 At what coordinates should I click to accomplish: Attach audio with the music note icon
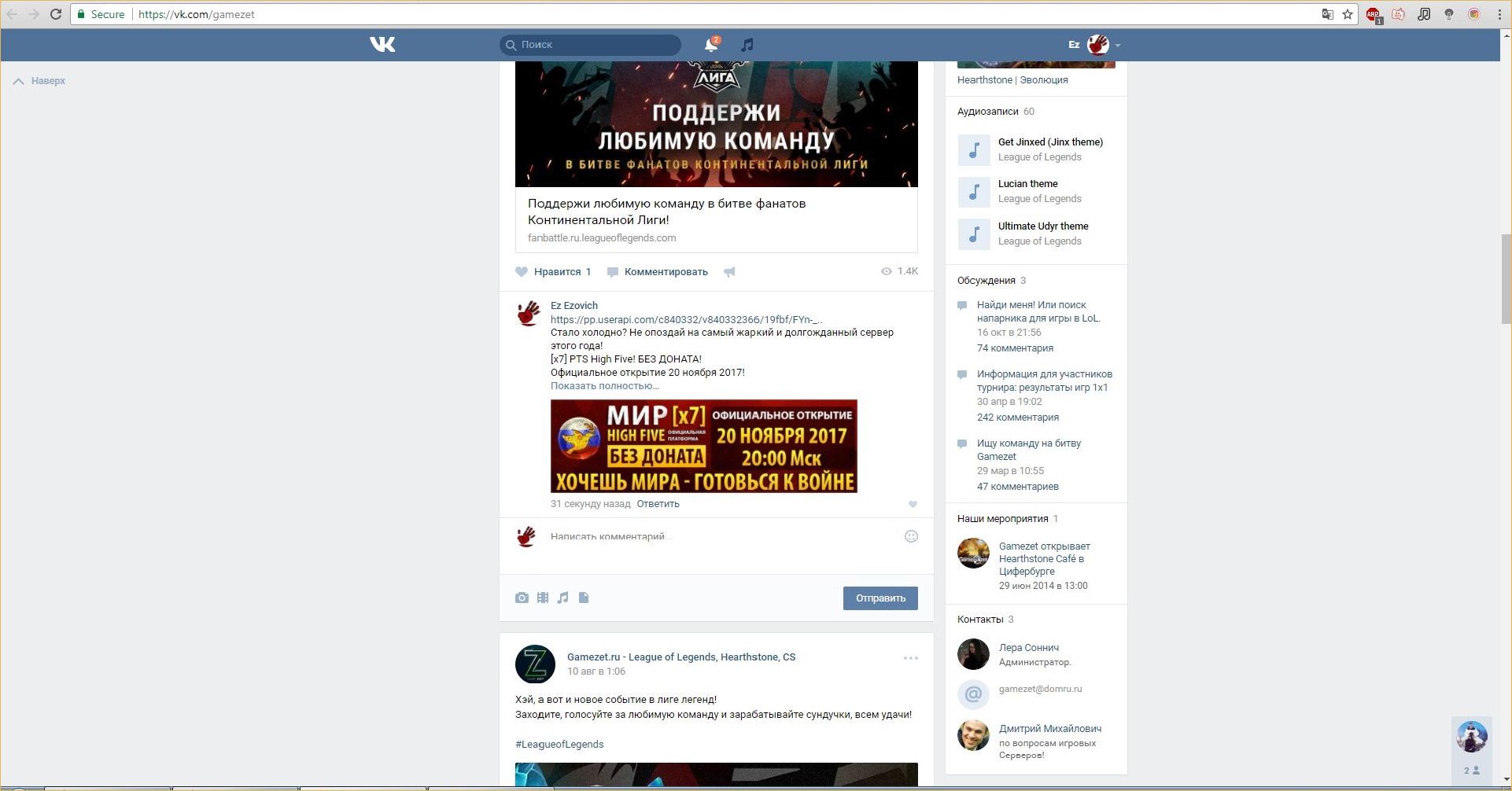(x=562, y=598)
